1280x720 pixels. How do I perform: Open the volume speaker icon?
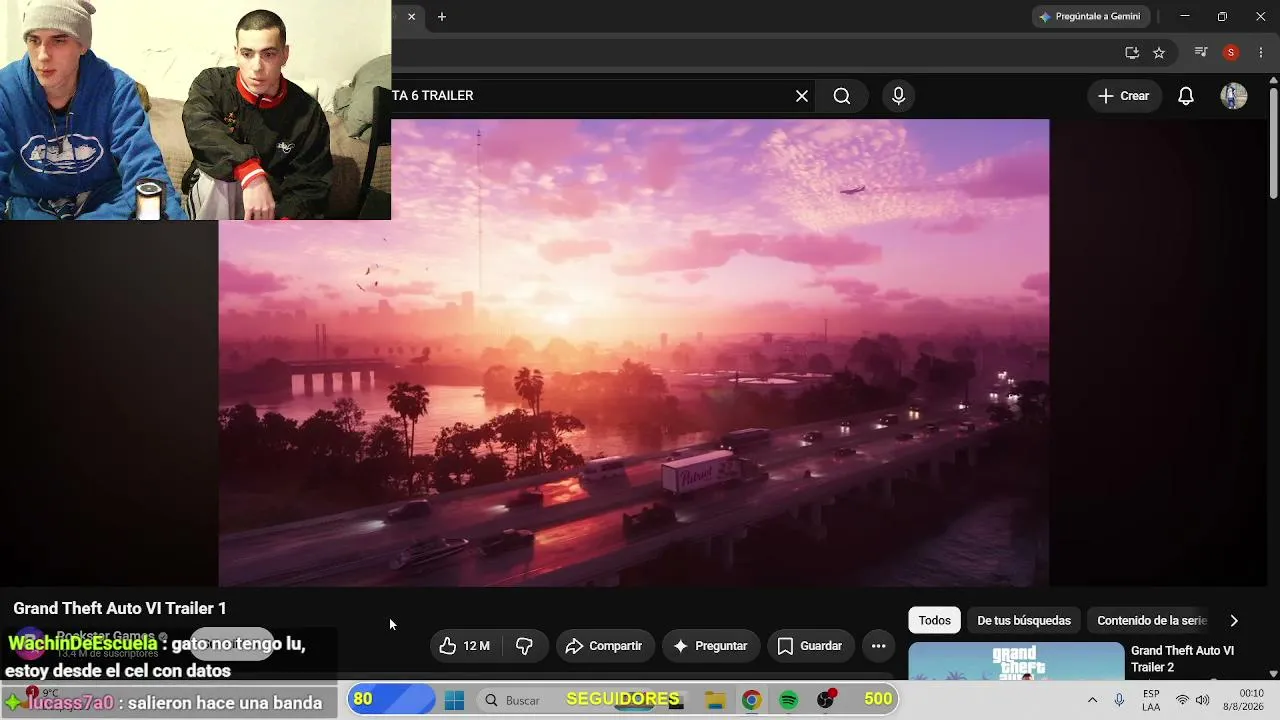[1202, 700]
